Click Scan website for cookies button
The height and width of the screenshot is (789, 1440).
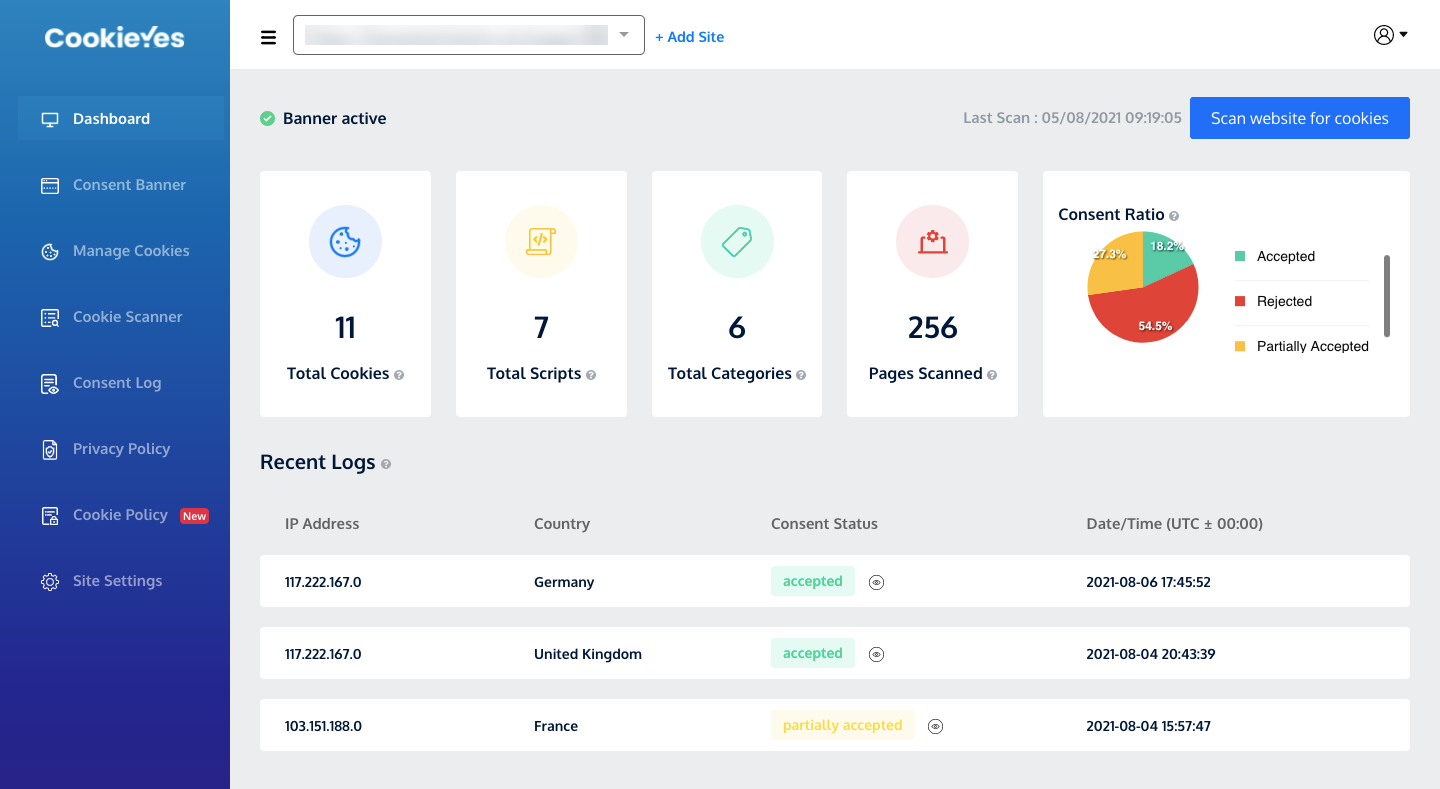[x=1299, y=118]
